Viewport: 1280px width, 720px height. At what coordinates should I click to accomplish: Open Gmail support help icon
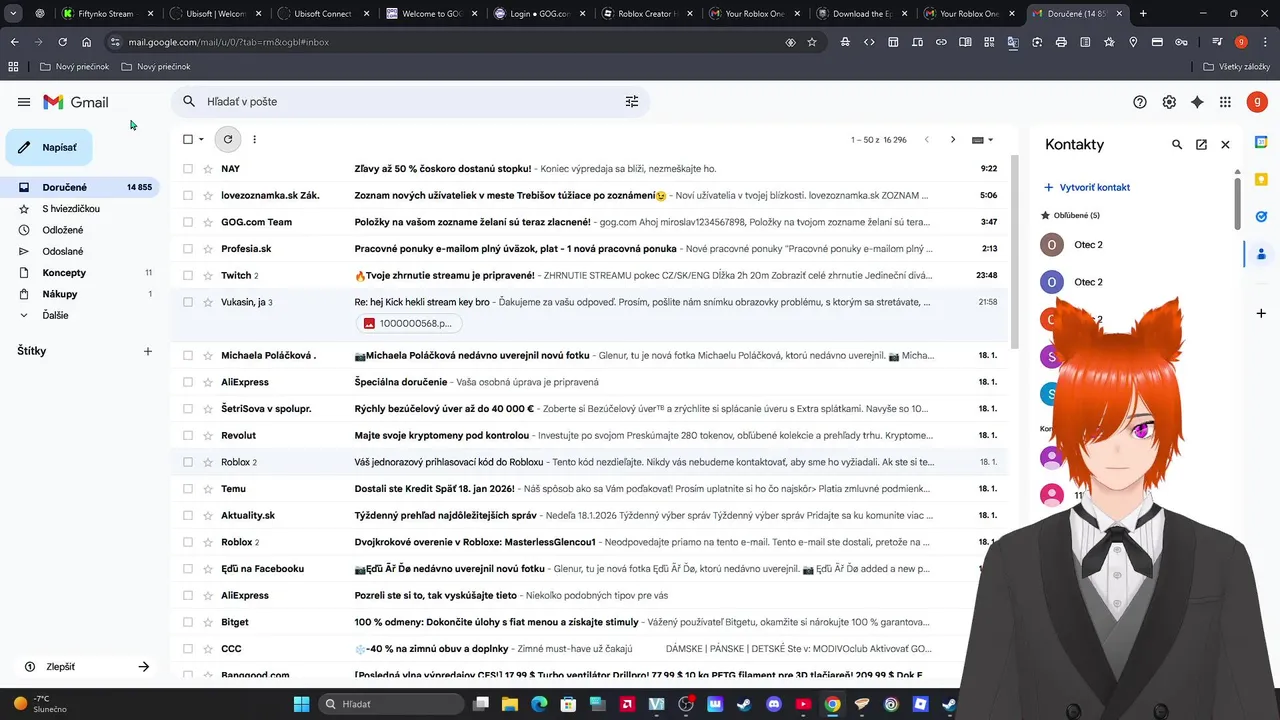[x=1140, y=102]
